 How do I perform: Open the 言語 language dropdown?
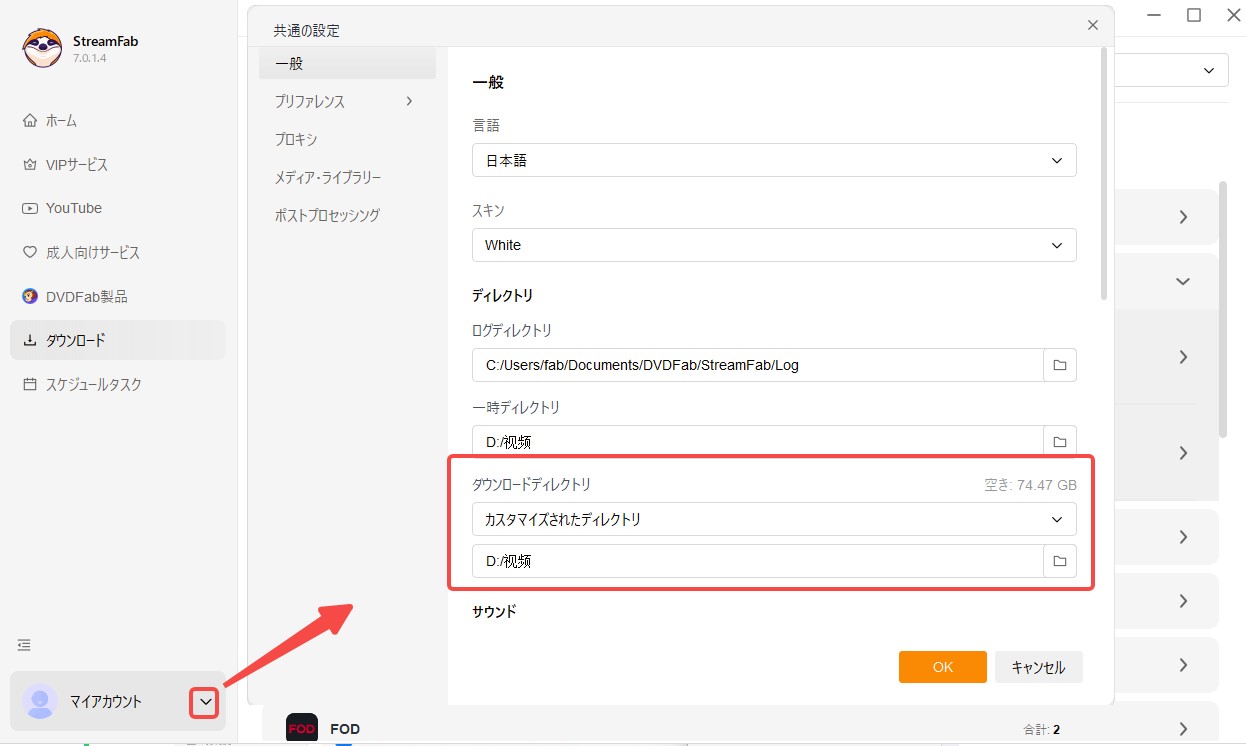773,160
